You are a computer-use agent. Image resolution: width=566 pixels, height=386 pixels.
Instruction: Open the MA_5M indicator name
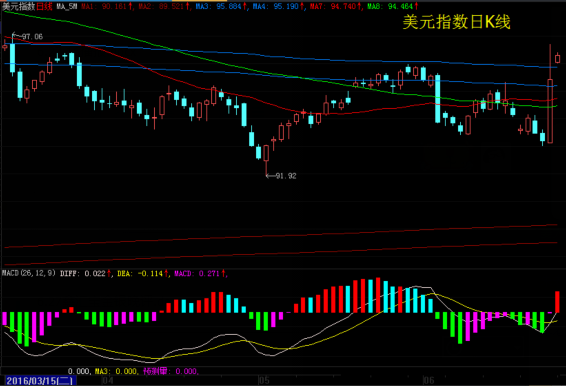click(x=67, y=6)
